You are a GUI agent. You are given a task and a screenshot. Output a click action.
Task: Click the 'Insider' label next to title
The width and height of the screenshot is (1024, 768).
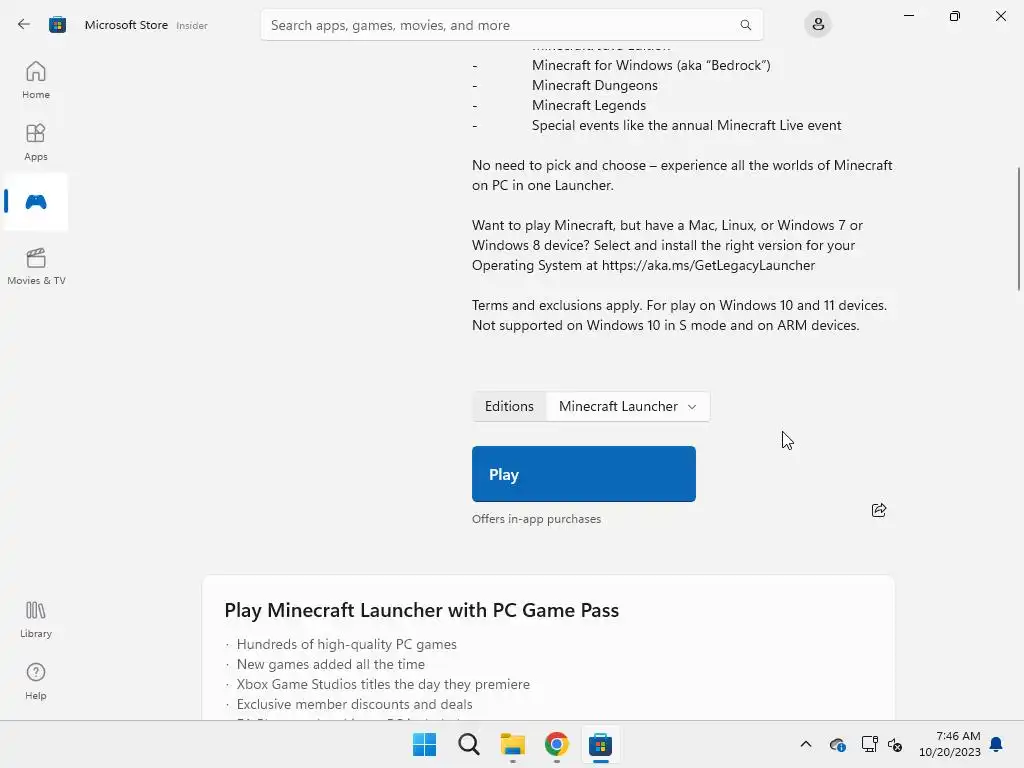coord(192,25)
